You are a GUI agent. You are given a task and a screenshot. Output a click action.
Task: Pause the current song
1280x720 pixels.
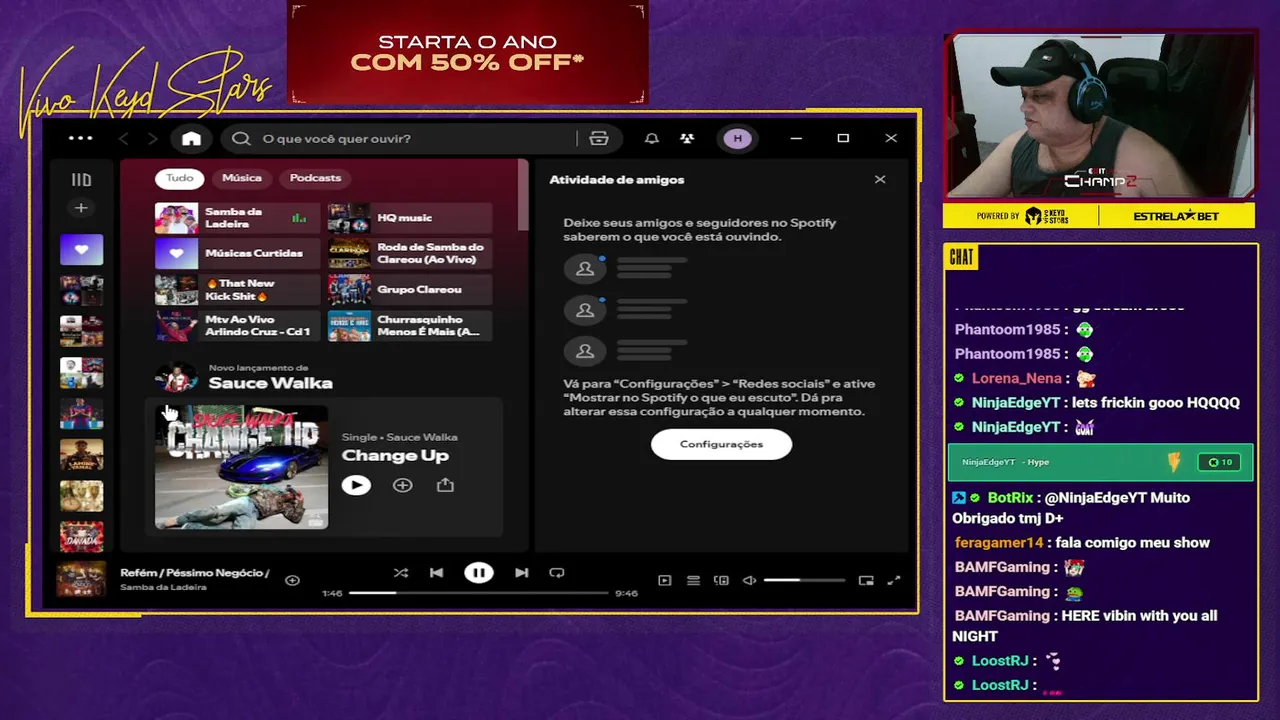479,573
